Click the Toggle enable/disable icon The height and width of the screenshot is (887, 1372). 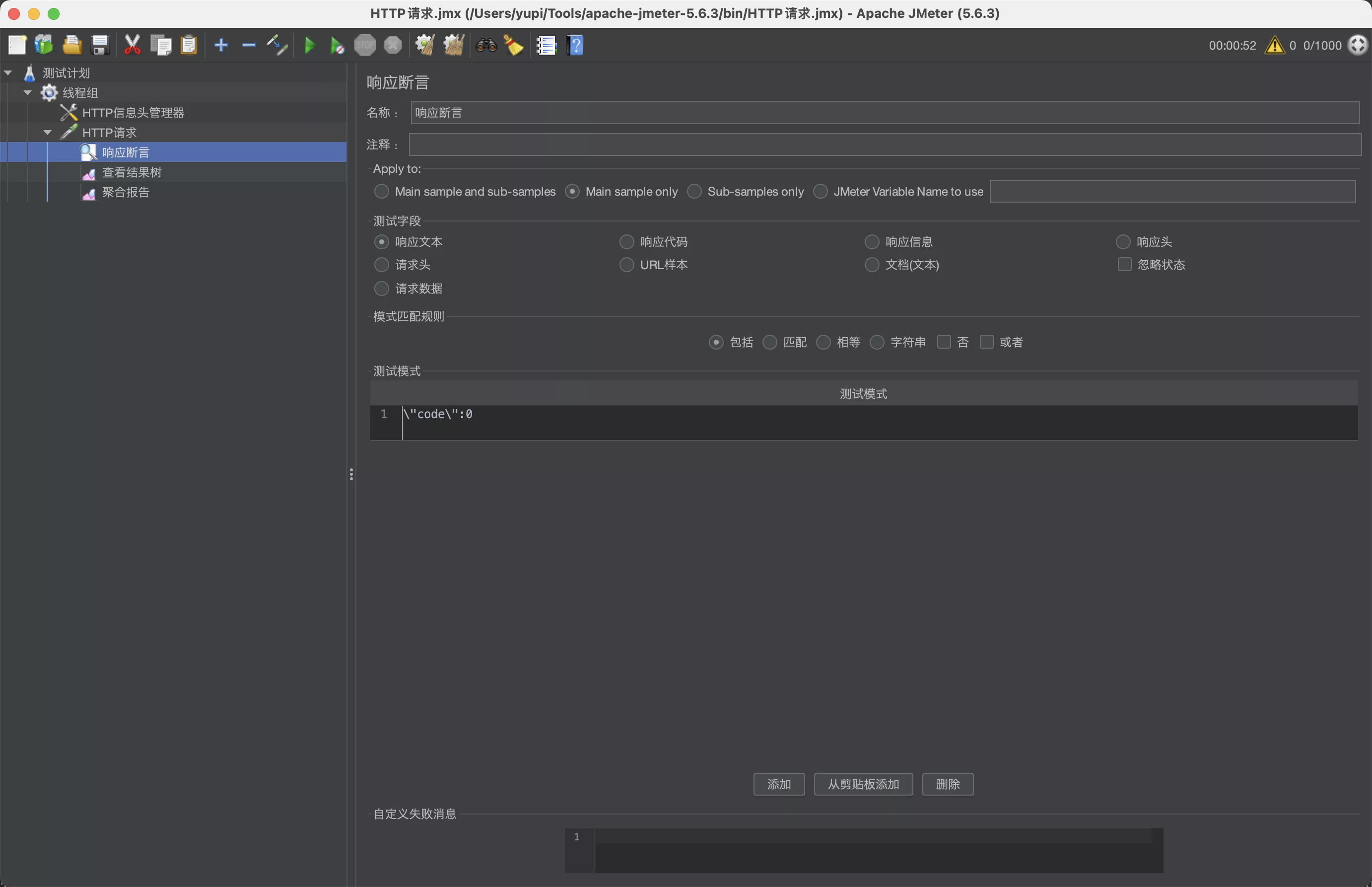[277, 45]
